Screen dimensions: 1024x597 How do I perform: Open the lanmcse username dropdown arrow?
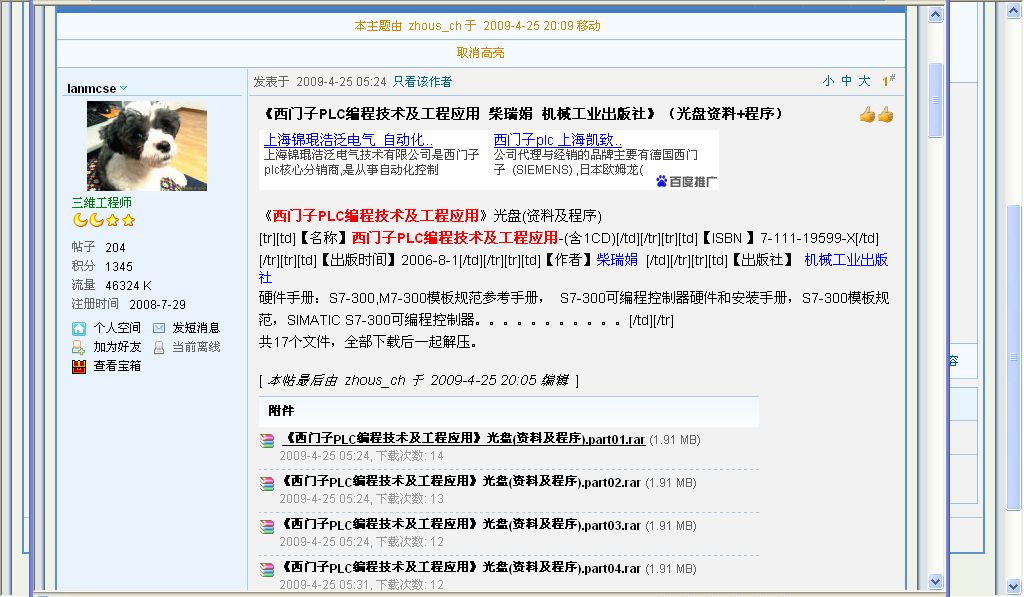123,88
